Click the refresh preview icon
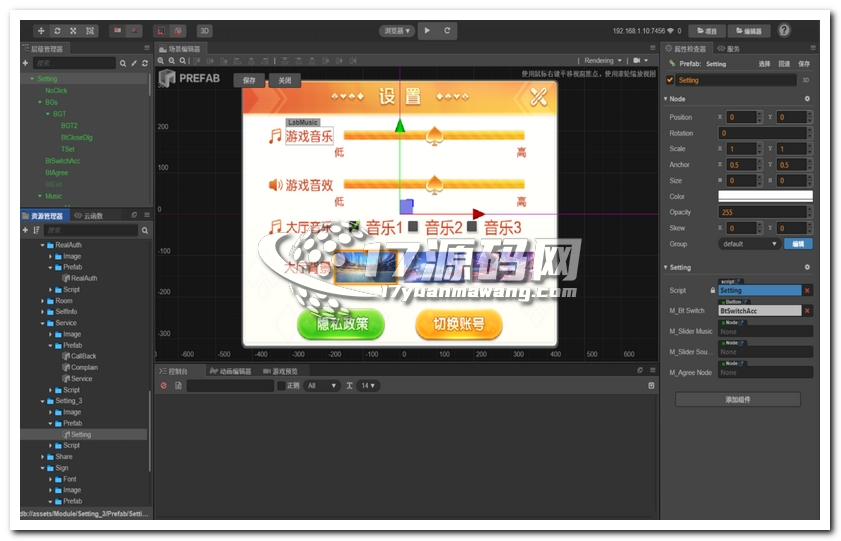The height and width of the screenshot is (541, 841). (447, 31)
